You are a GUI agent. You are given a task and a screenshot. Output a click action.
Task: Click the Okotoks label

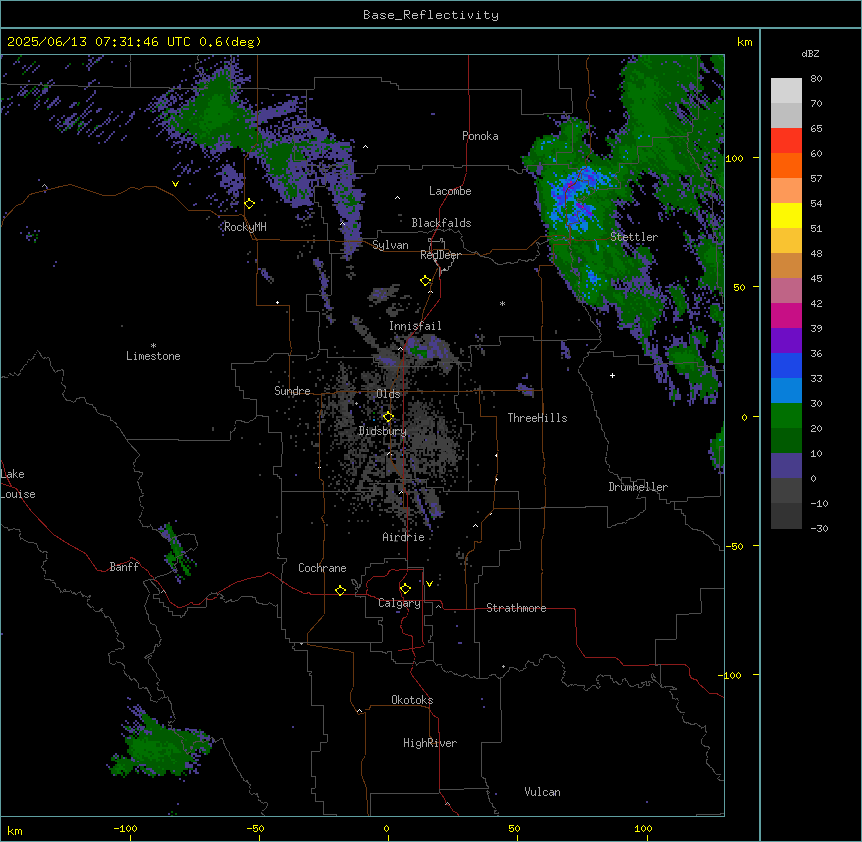pos(412,700)
